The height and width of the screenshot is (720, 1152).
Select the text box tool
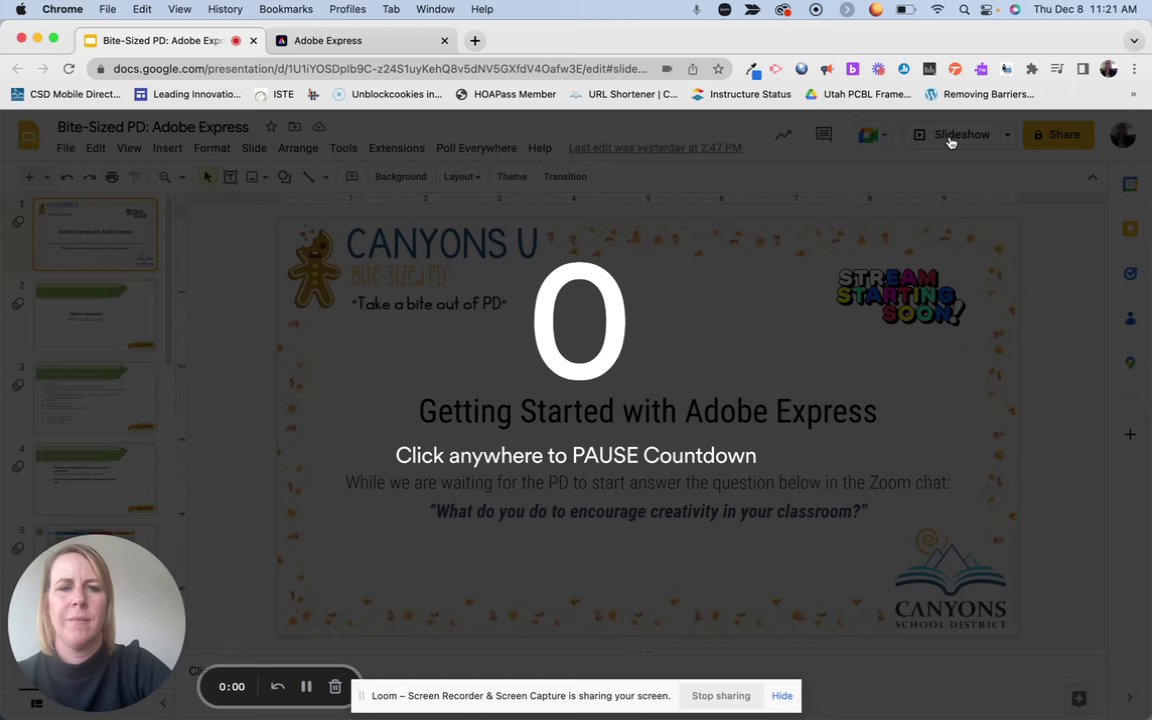[x=230, y=177]
